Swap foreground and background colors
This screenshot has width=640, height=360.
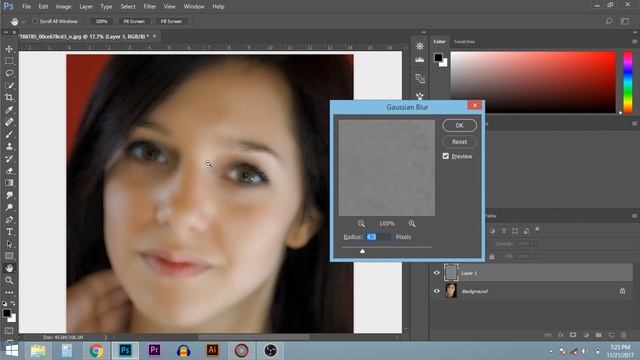point(13,303)
